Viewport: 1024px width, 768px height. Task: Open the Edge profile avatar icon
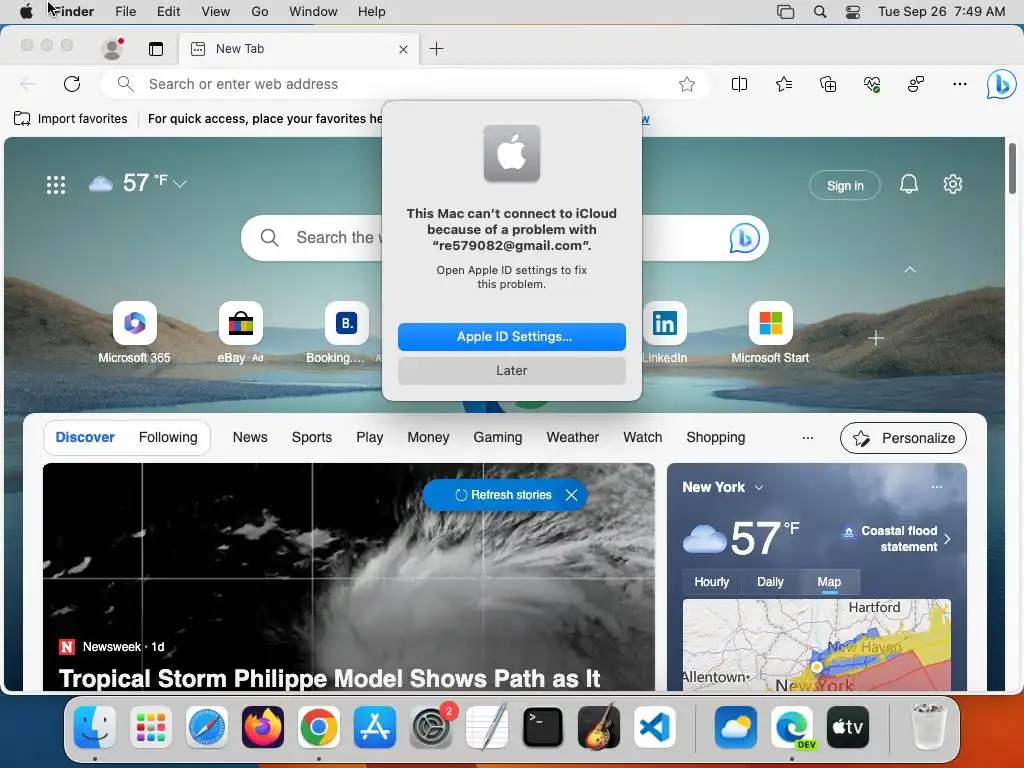point(112,49)
